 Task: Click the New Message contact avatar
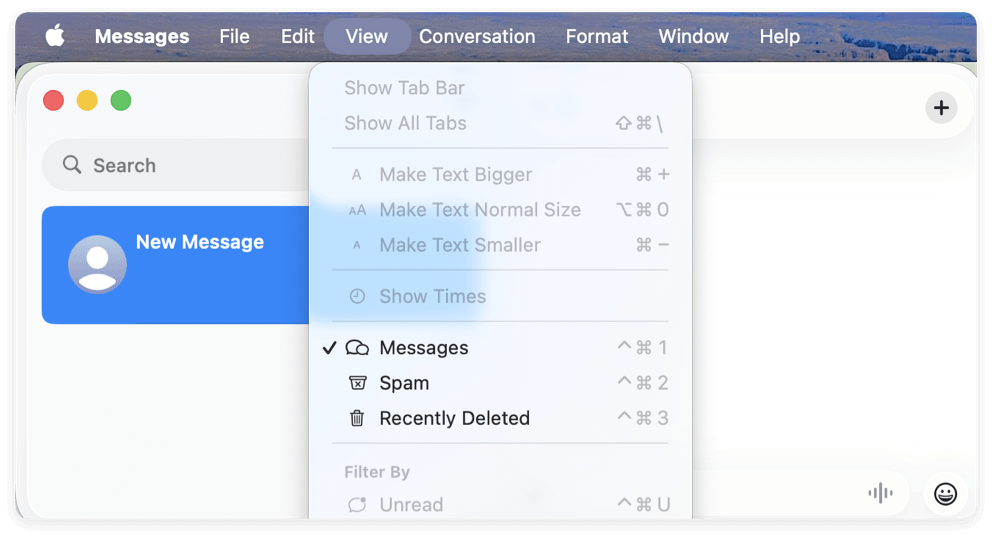(97, 265)
